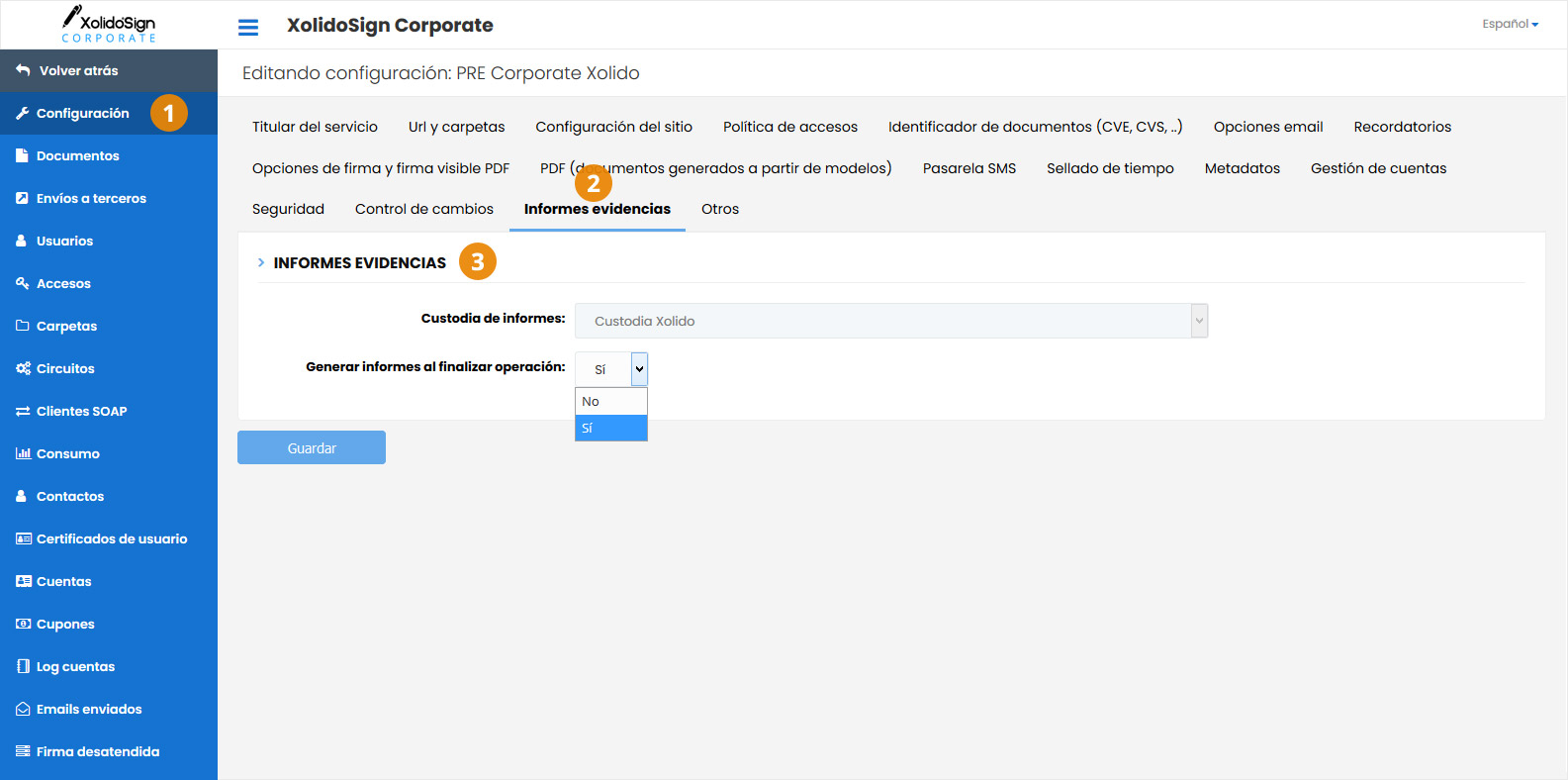Select 'No' in the open dropdown list
Viewport: 1568px width, 780px height.
pyautogui.click(x=610, y=401)
